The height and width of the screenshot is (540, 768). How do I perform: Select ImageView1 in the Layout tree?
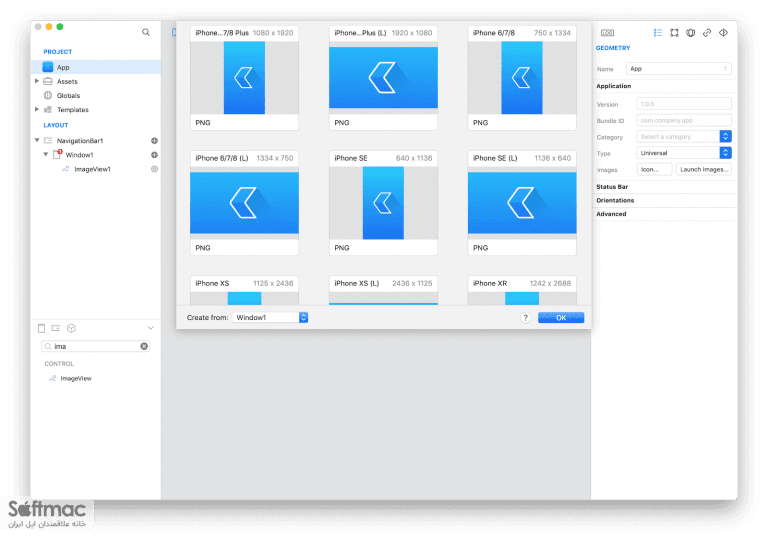click(92, 169)
